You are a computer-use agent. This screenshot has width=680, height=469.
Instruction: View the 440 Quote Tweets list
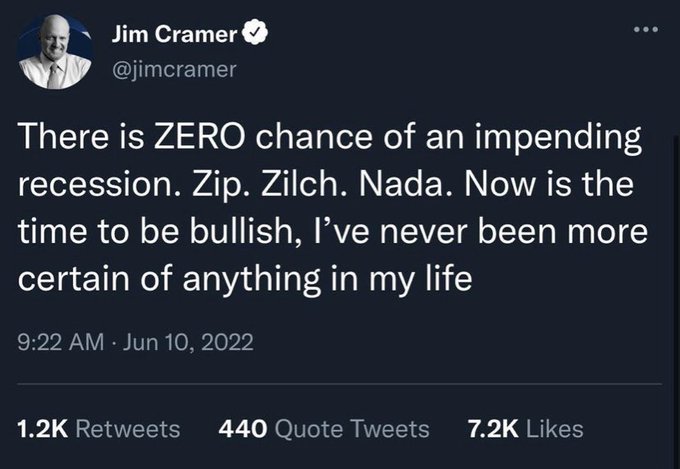point(324,429)
